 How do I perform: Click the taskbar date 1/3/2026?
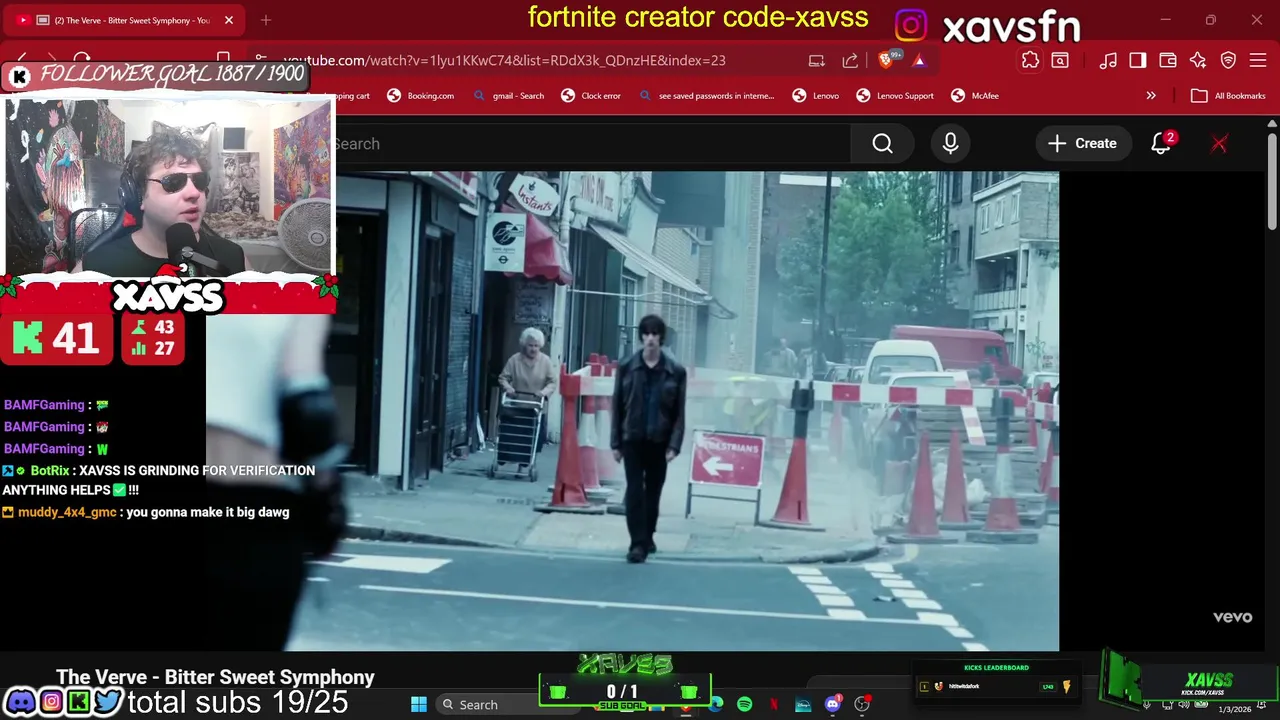click(x=1234, y=709)
